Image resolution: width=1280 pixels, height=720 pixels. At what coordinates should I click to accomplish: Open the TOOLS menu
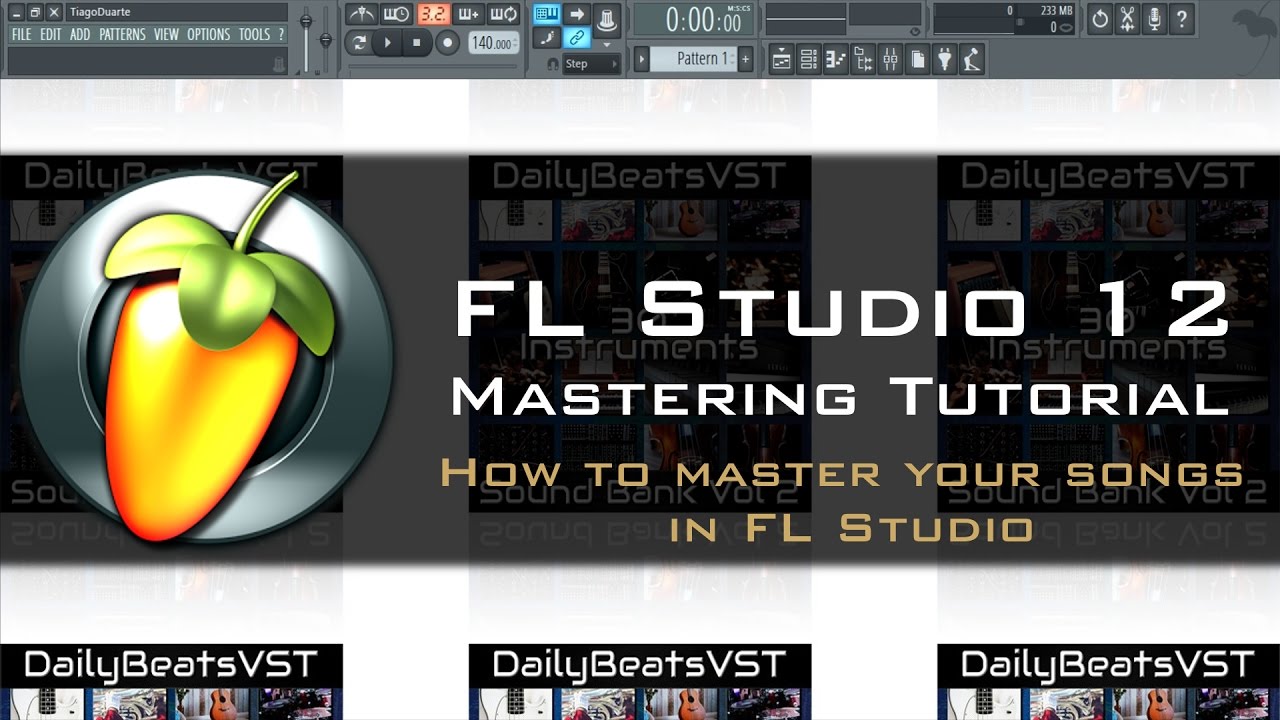(x=254, y=34)
